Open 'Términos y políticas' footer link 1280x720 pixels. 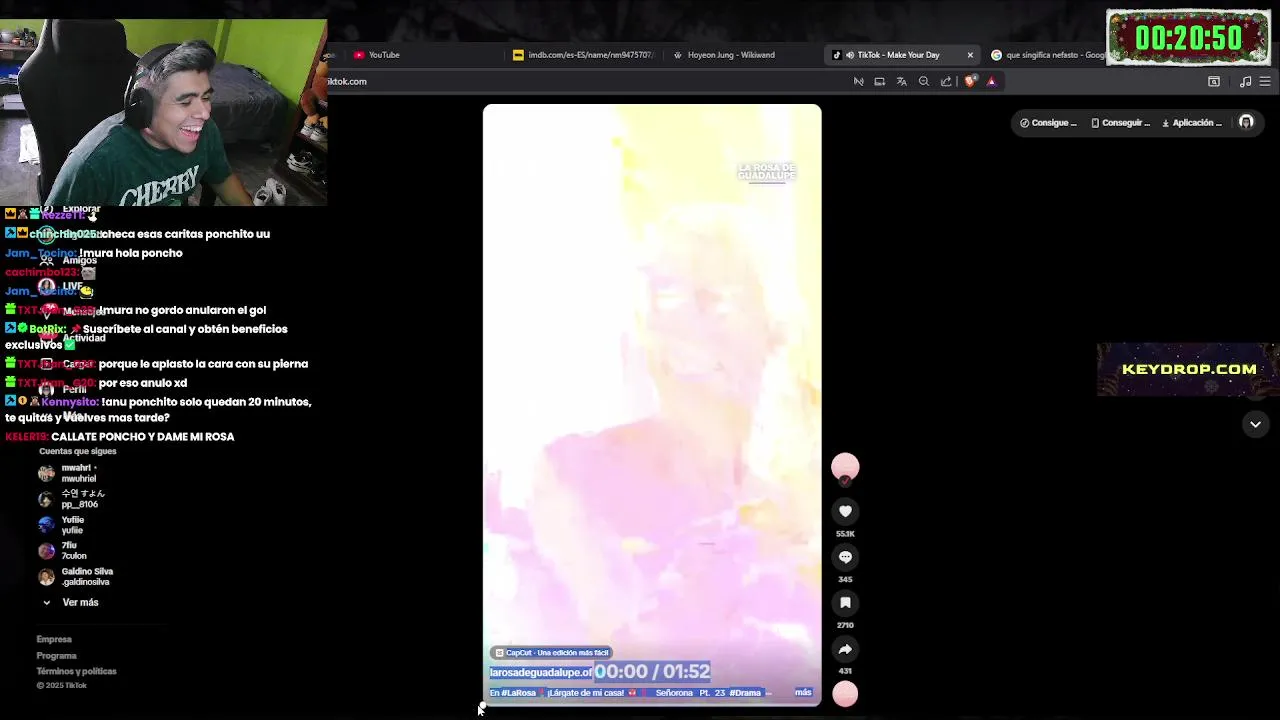76,672
